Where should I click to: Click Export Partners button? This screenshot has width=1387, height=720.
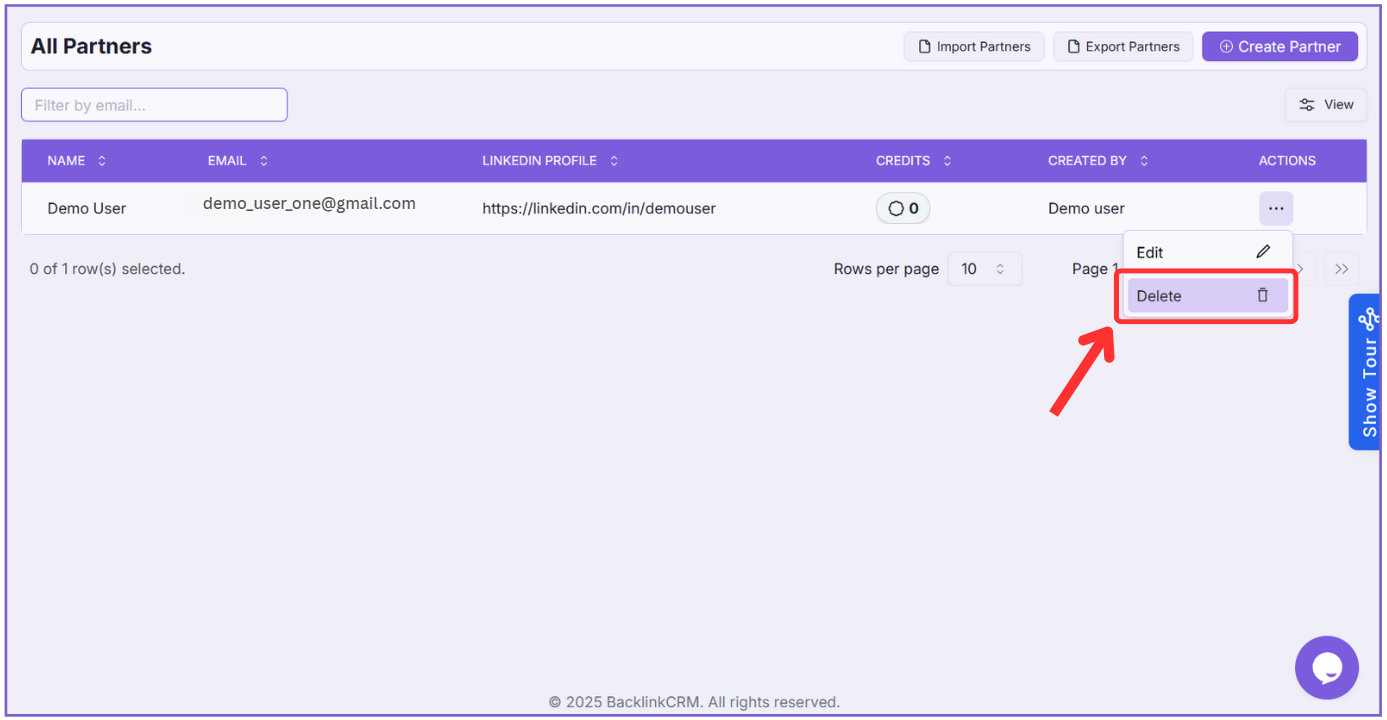click(1122, 46)
